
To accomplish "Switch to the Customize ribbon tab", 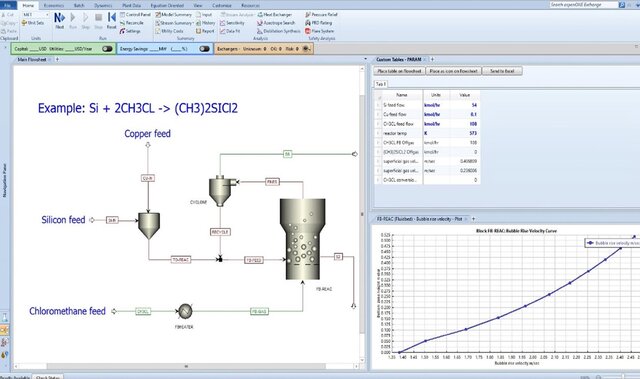I will (x=222, y=5).
